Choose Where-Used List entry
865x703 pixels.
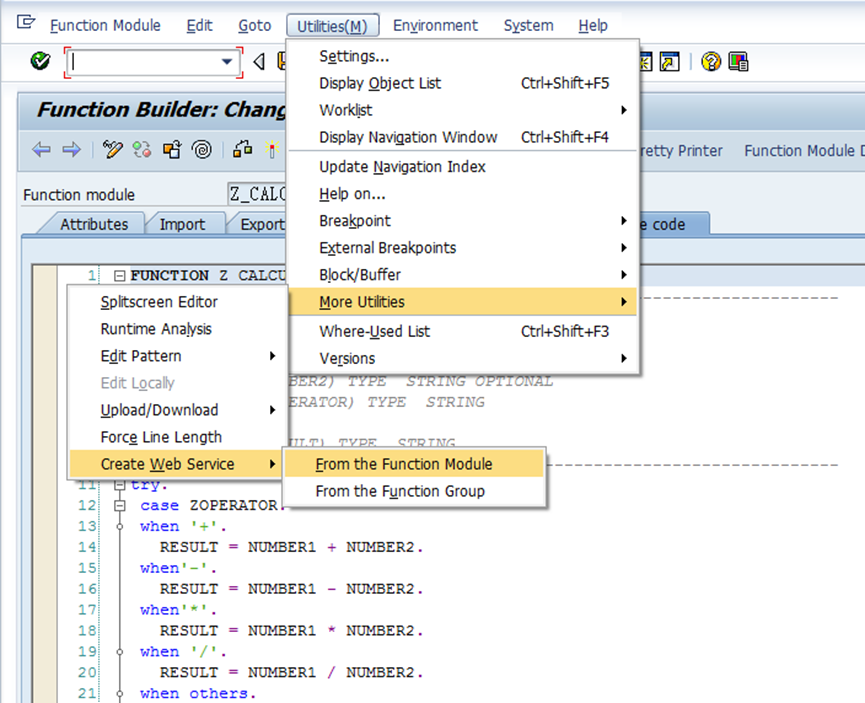[x=463, y=332]
